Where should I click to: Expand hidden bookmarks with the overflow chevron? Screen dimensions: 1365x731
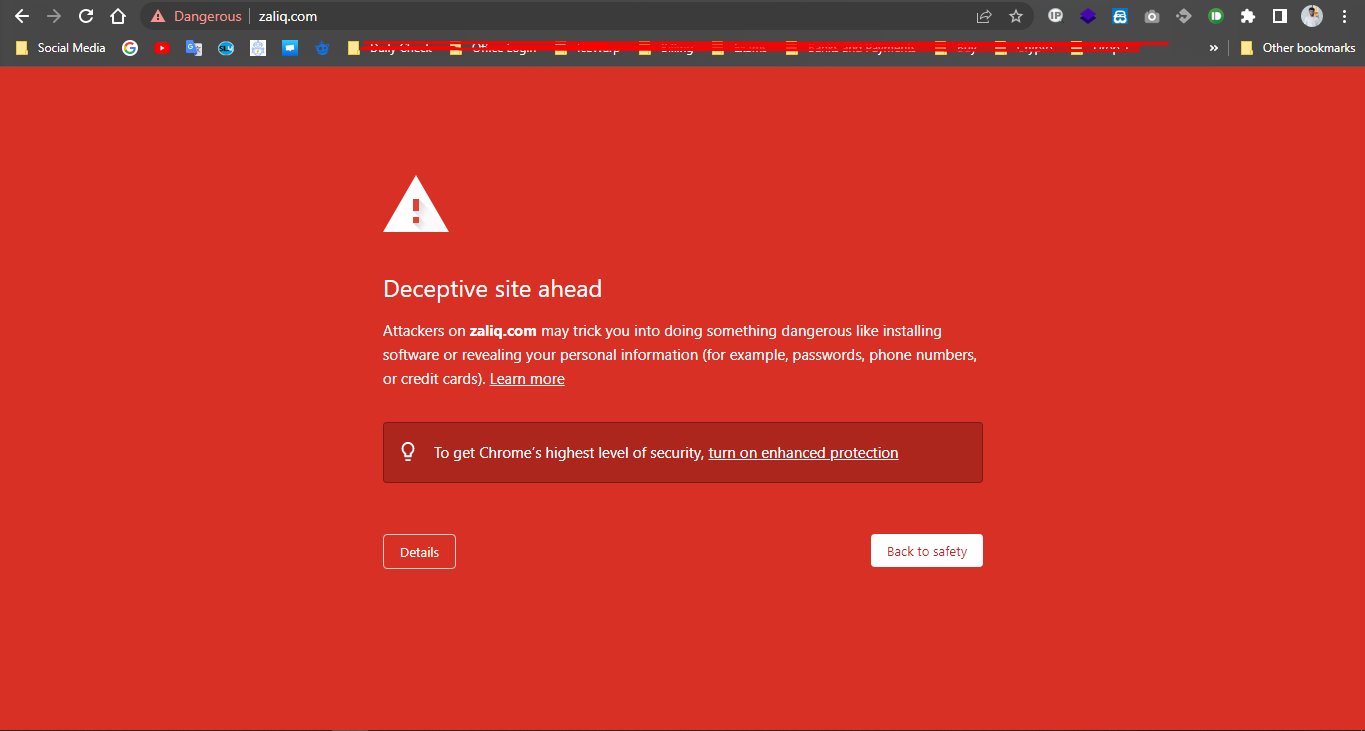[1213, 47]
